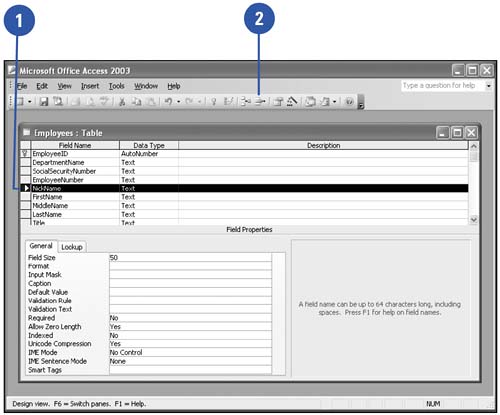The height and width of the screenshot is (415, 500).
Task: Click the Build toolbar icon
Action: (x=292, y=101)
